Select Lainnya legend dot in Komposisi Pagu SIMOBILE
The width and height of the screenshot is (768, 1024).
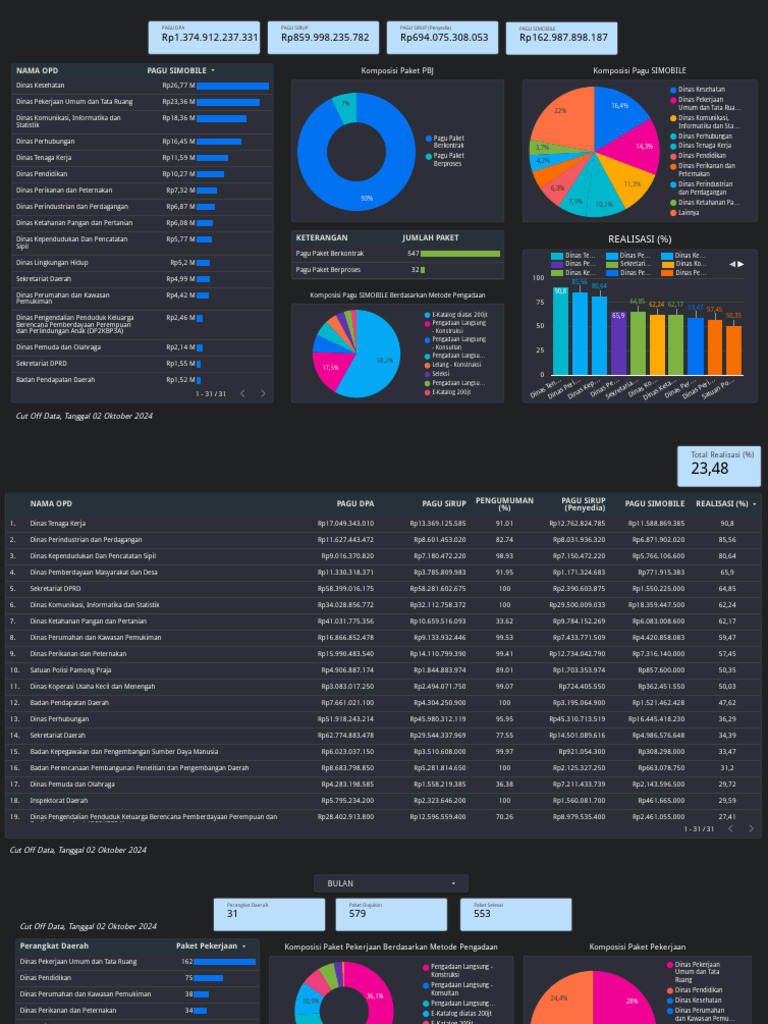pyautogui.click(x=673, y=213)
